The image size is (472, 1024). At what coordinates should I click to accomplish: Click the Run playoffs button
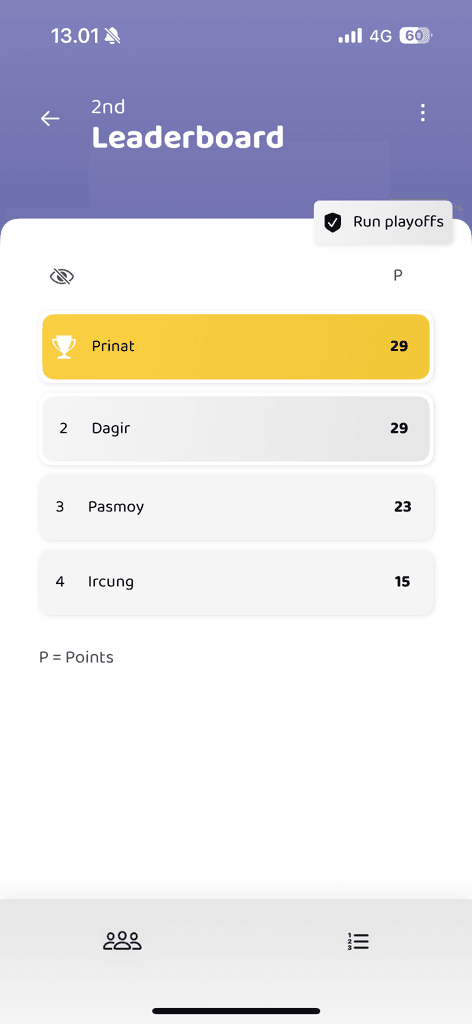(x=383, y=222)
